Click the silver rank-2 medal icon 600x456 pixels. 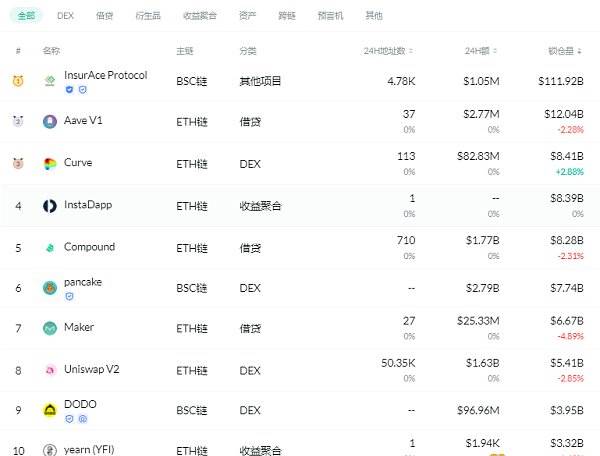[18, 121]
